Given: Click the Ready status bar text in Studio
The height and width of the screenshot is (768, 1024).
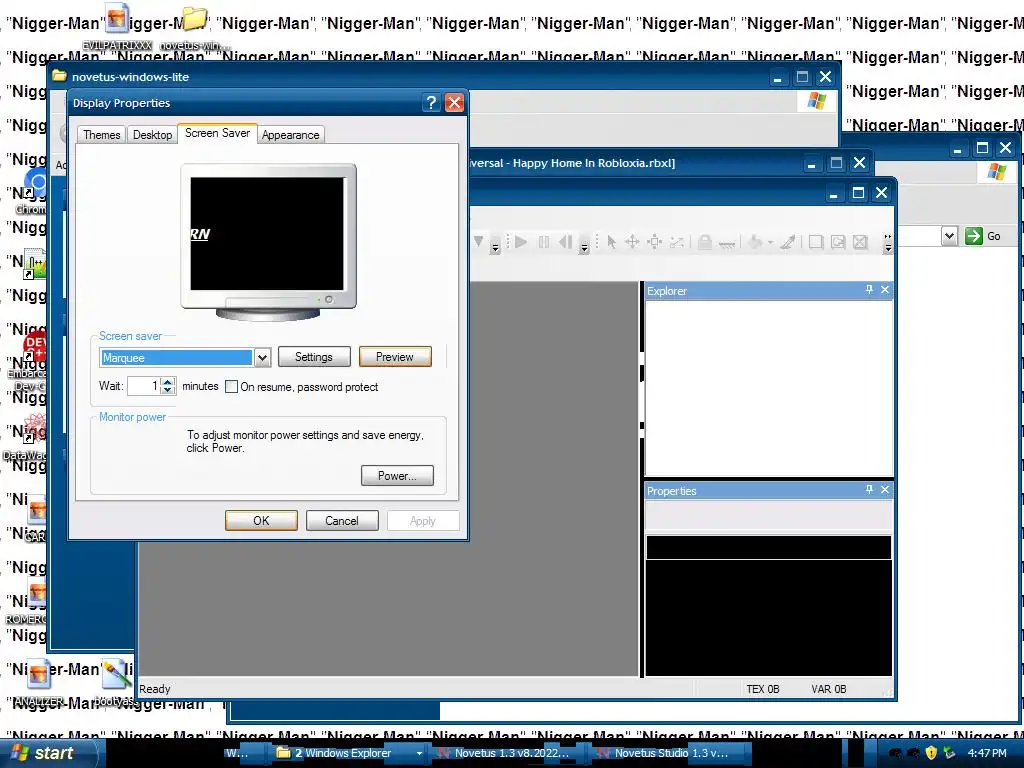Looking at the screenshot, I should point(155,689).
